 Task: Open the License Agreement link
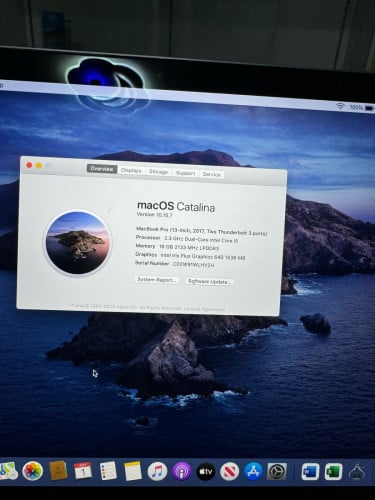(x=204, y=309)
